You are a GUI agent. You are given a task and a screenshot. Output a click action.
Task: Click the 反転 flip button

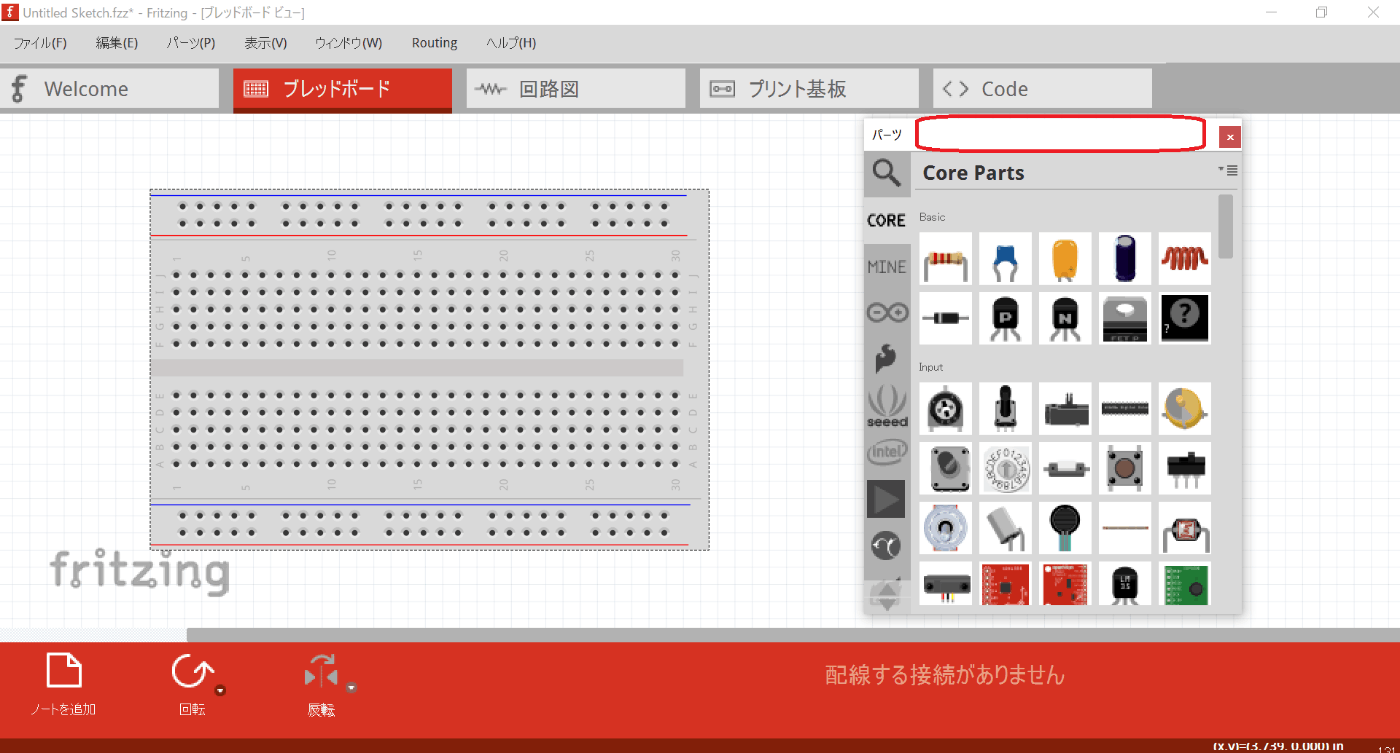321,685
